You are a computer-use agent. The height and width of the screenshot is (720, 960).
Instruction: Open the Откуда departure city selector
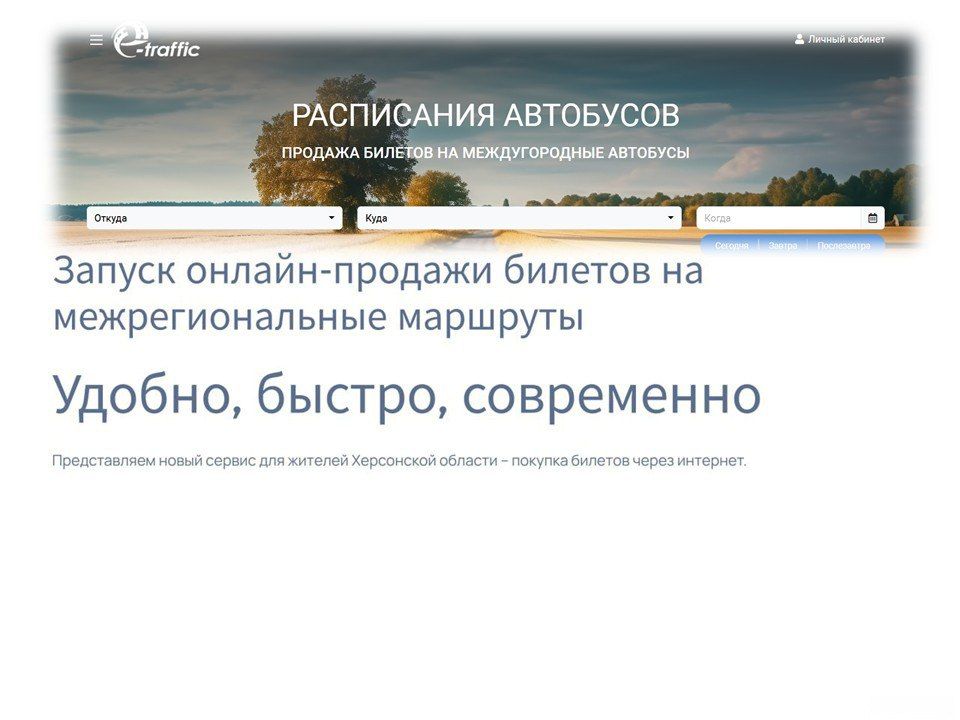tap(200, 217)
